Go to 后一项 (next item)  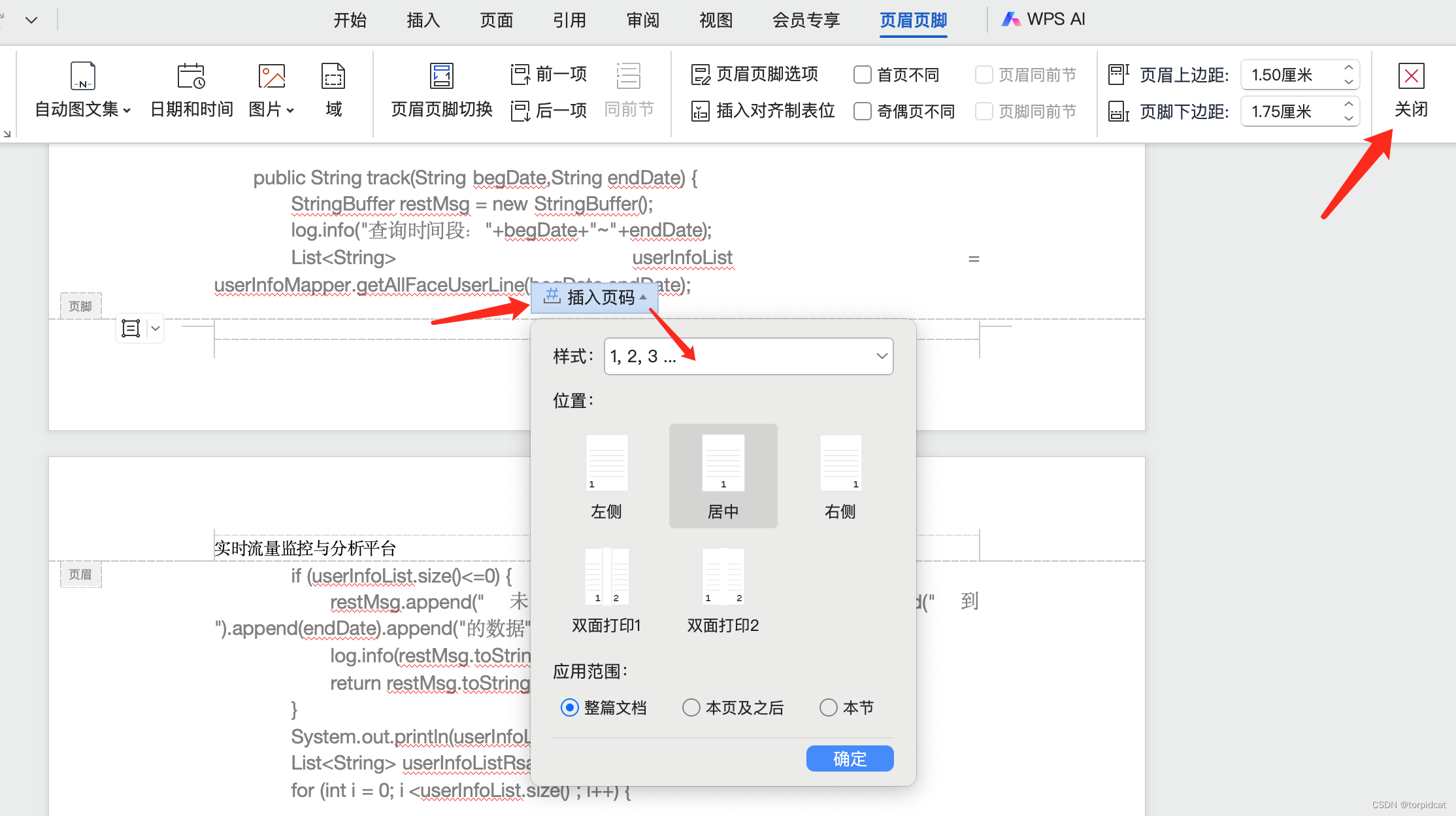click(549, 110)
